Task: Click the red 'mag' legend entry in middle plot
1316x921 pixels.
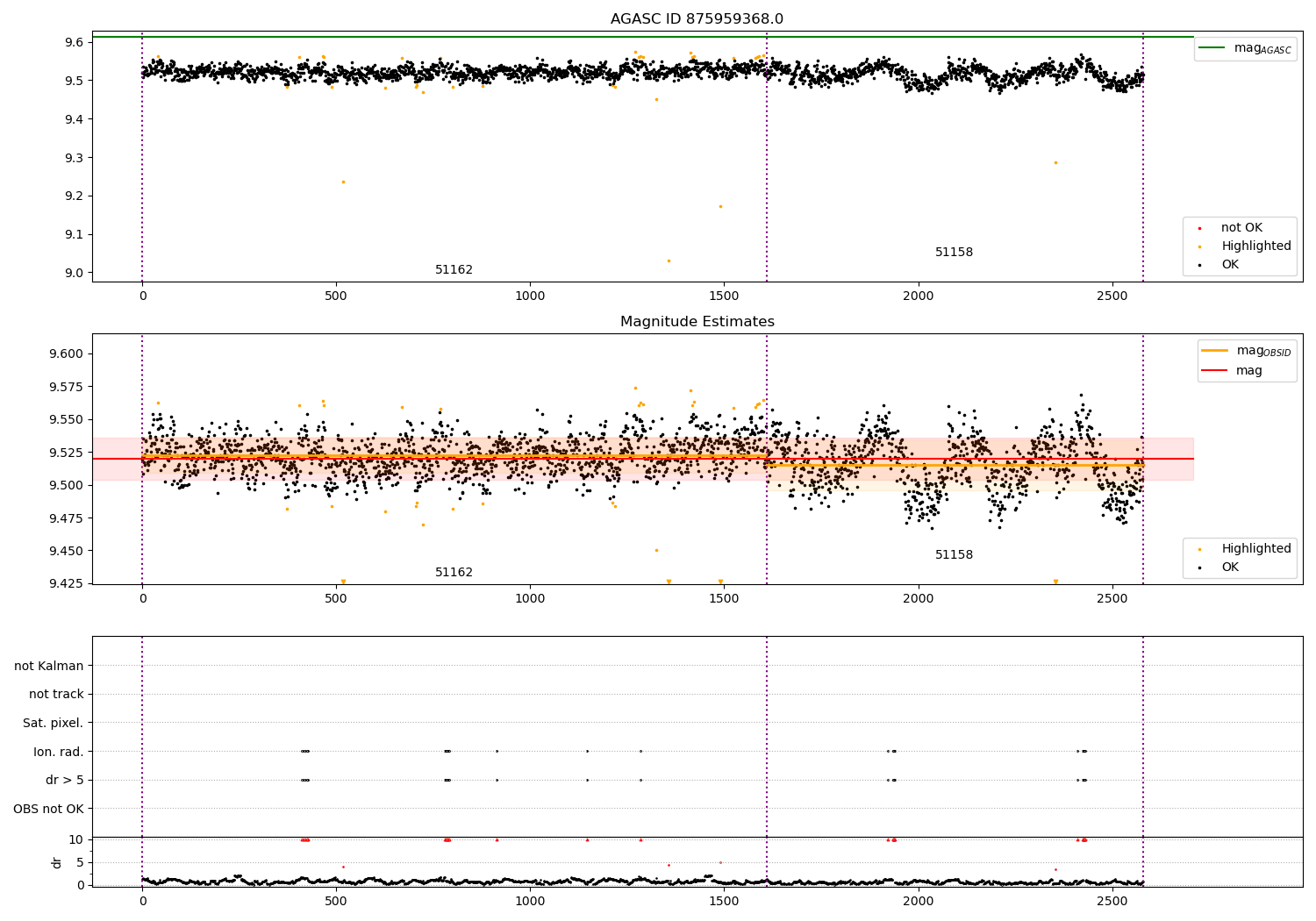Action: pos(1232,371)
